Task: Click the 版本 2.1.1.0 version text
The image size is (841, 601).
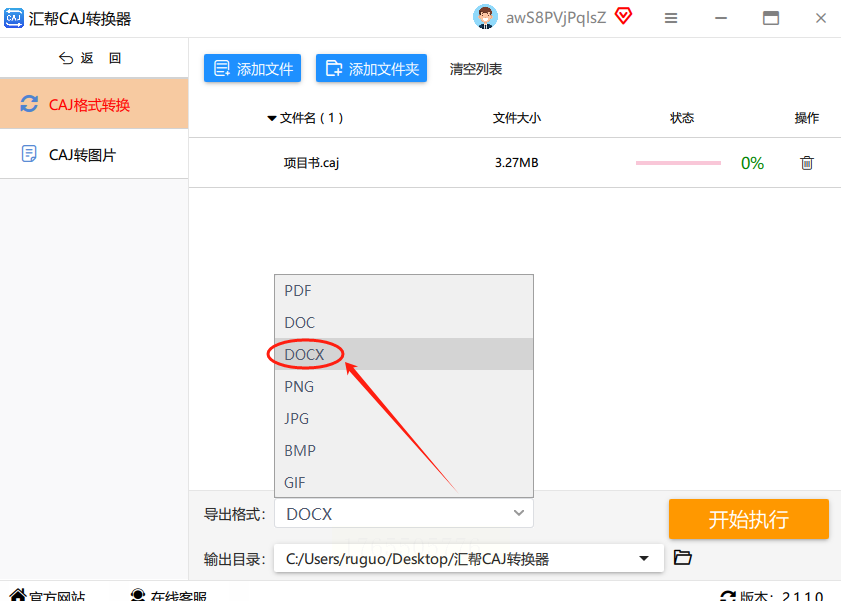Action: 781,596
